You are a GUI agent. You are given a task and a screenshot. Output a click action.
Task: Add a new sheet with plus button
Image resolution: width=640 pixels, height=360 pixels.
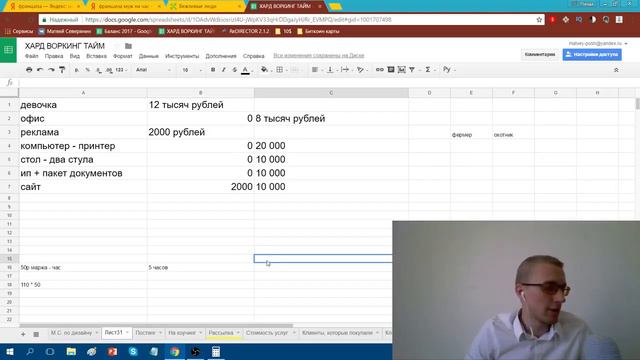point(23,334)
